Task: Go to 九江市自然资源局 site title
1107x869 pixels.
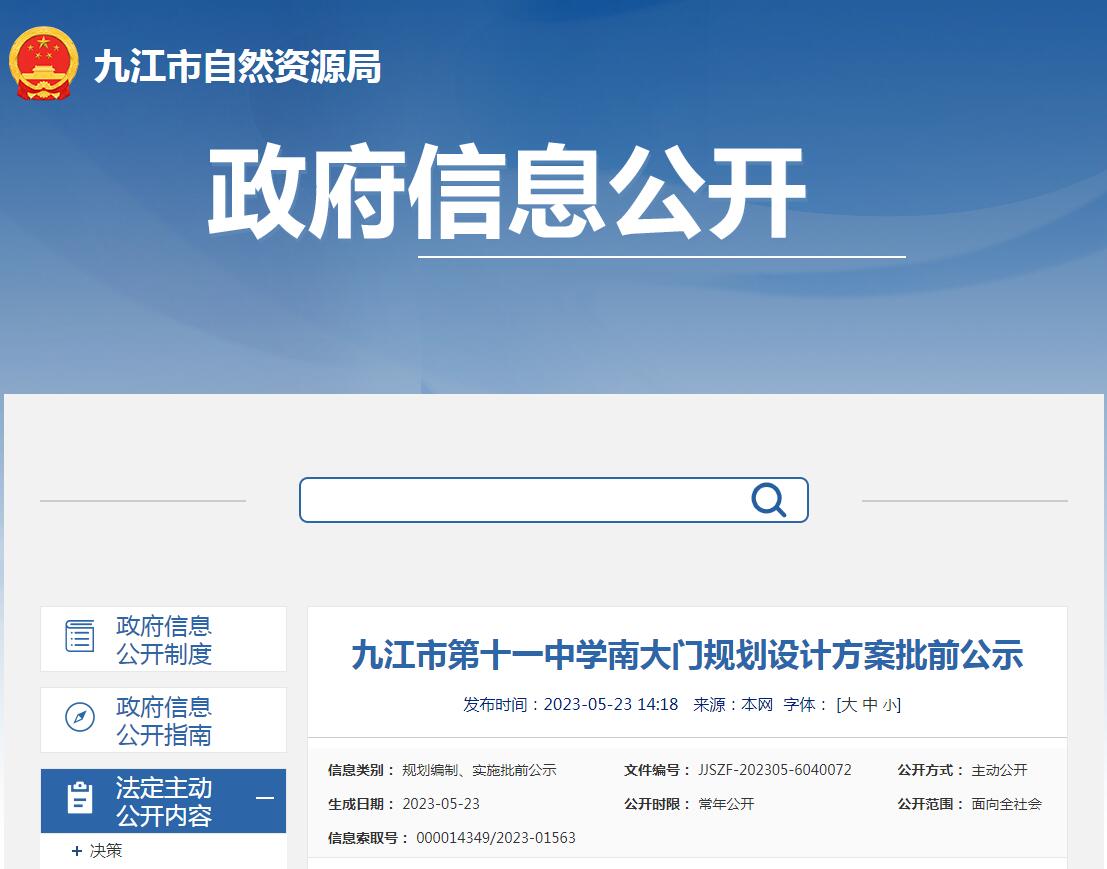Action: pos(237,67)
